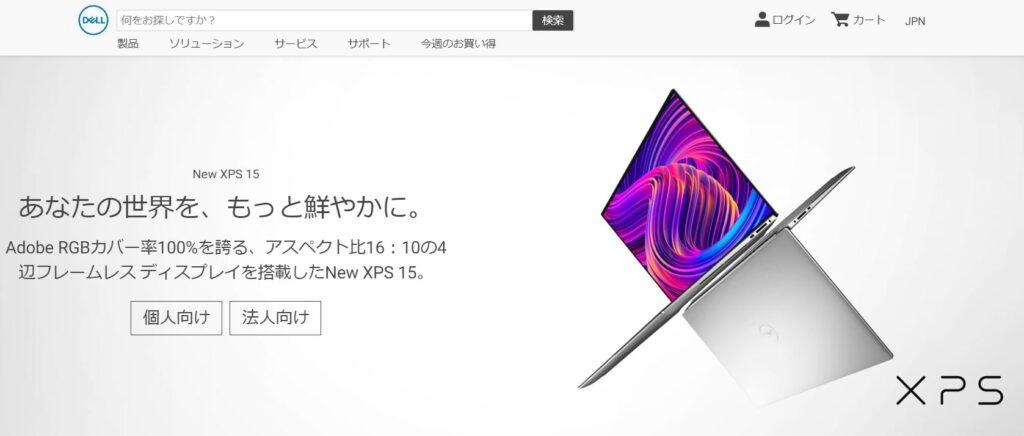Click the shopping cart icon

coord(839,20)
